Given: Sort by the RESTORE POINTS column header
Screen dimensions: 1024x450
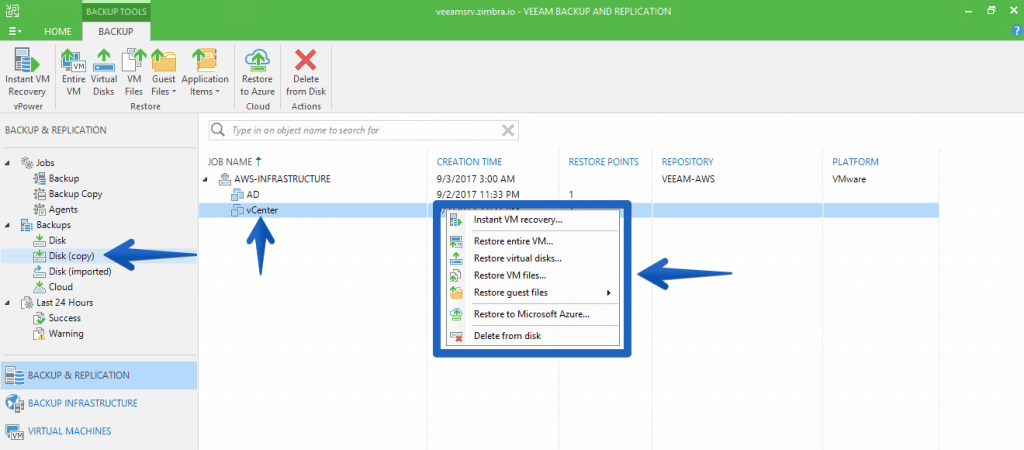Looking at the screenshot, I should pyautogui.click(x=603, y=161).
